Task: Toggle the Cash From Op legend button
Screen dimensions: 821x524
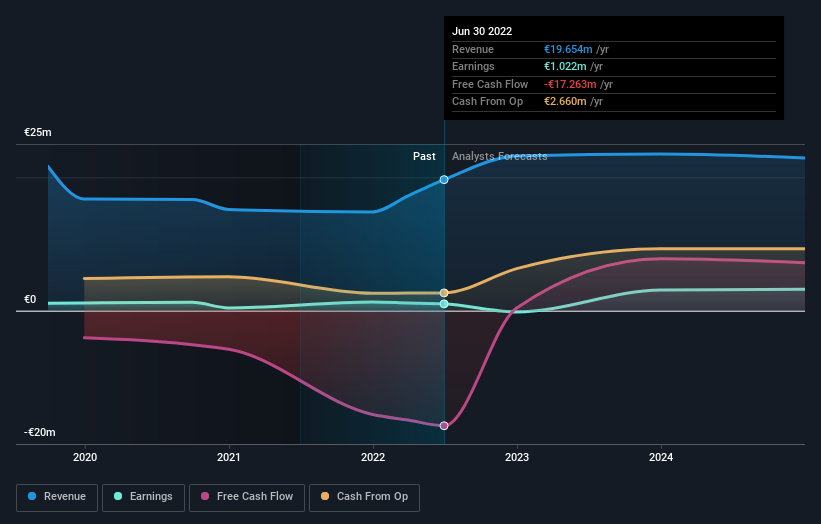Action: [364, 497]
